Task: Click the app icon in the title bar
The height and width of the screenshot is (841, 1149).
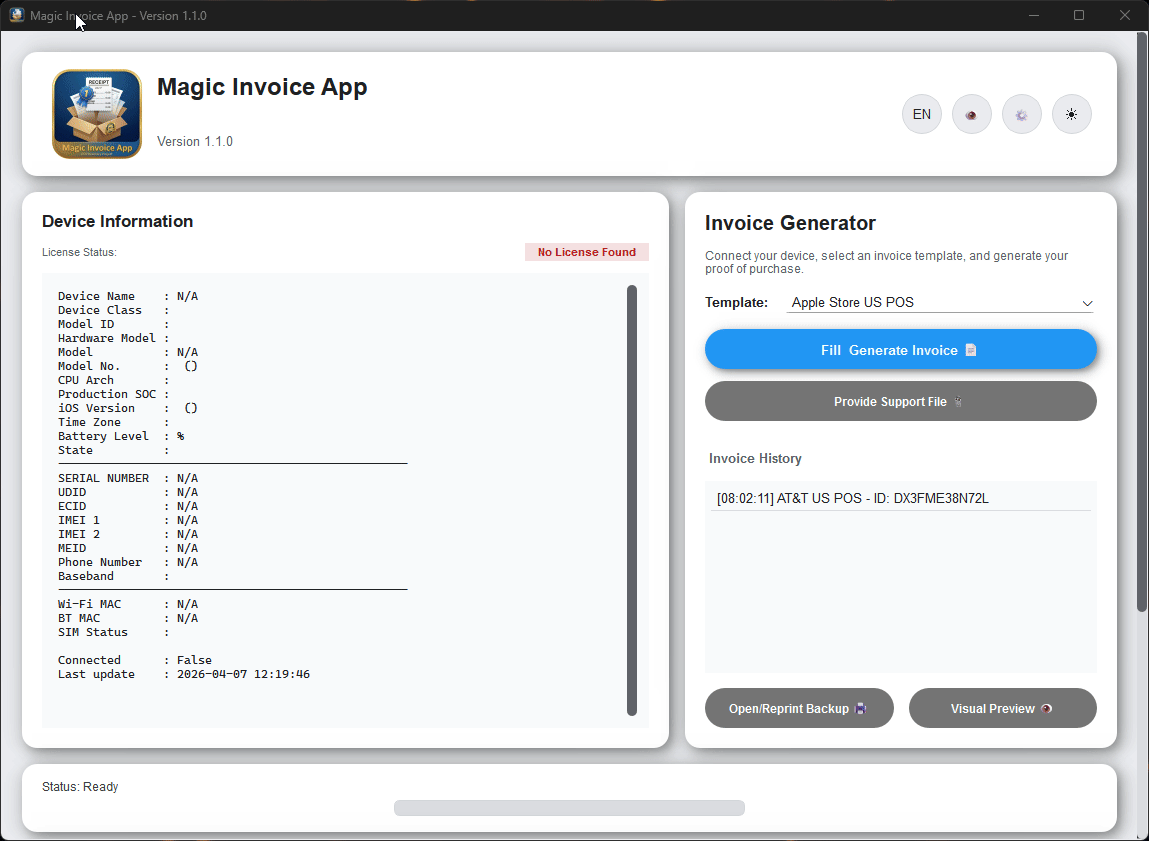Action: pyautogui.click(x=16, y=15)
